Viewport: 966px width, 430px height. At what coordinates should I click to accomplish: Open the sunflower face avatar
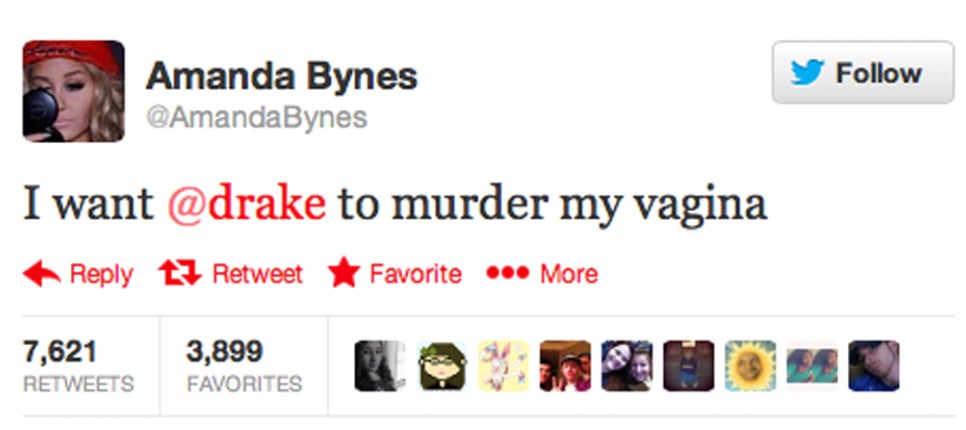(750, 366)
